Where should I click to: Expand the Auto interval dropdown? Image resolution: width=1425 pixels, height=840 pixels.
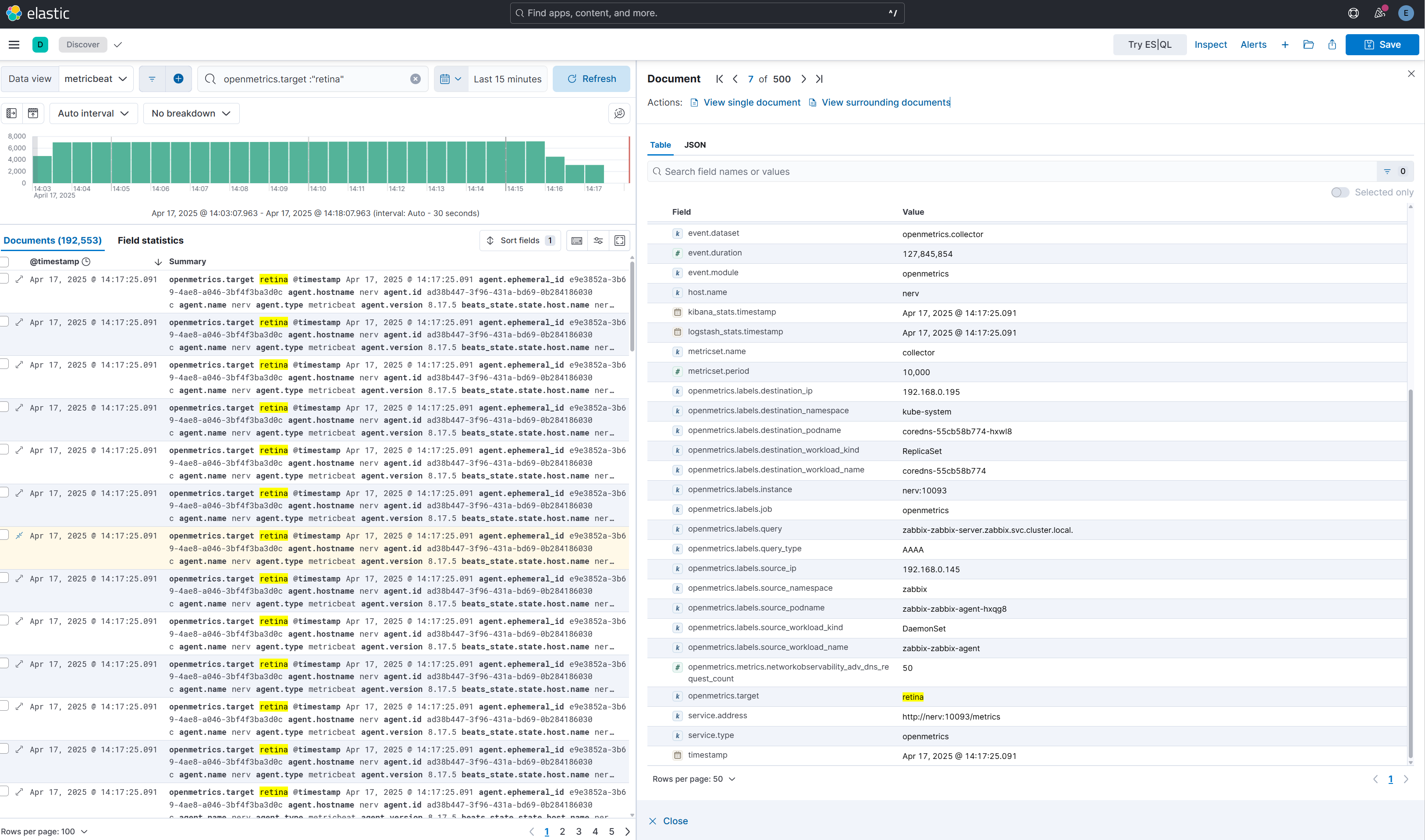tap(93, 113)
